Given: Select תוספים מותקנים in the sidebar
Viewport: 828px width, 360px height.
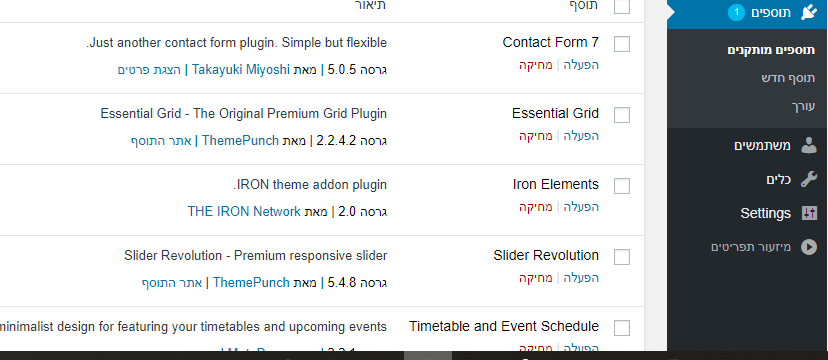Looking at the screenshot, I should (771, 50).
